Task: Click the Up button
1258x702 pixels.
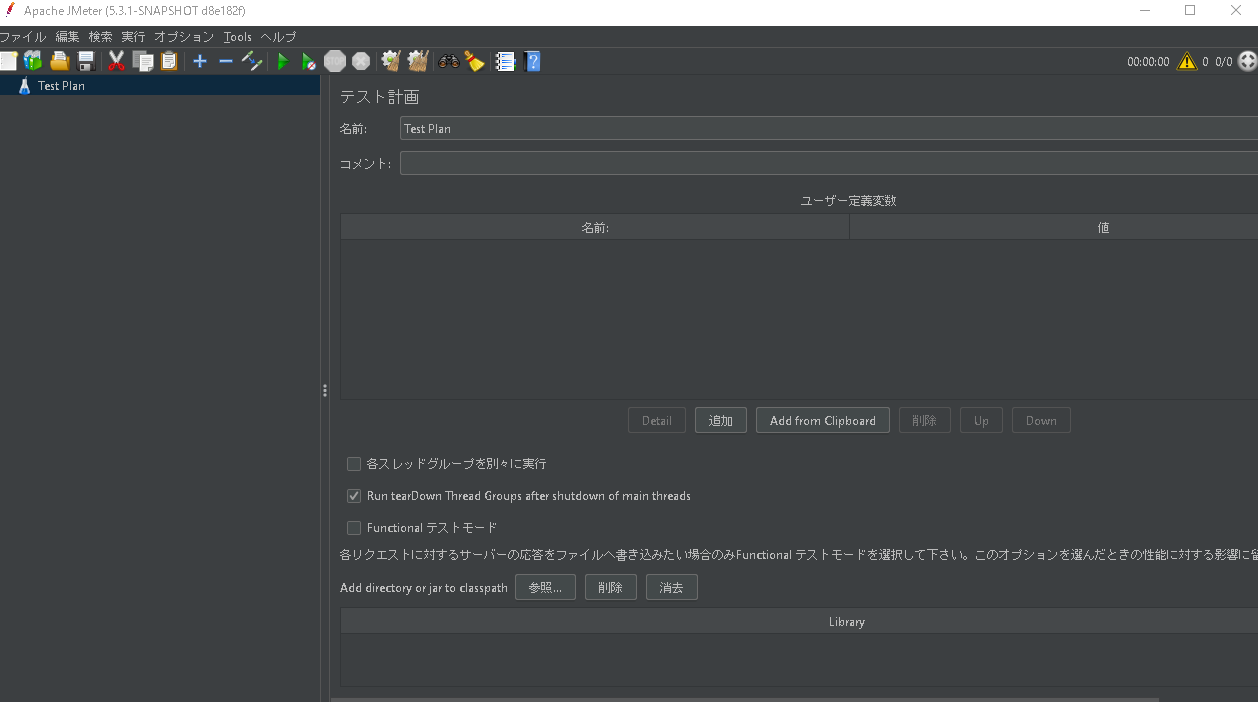Action: [981, 420]
